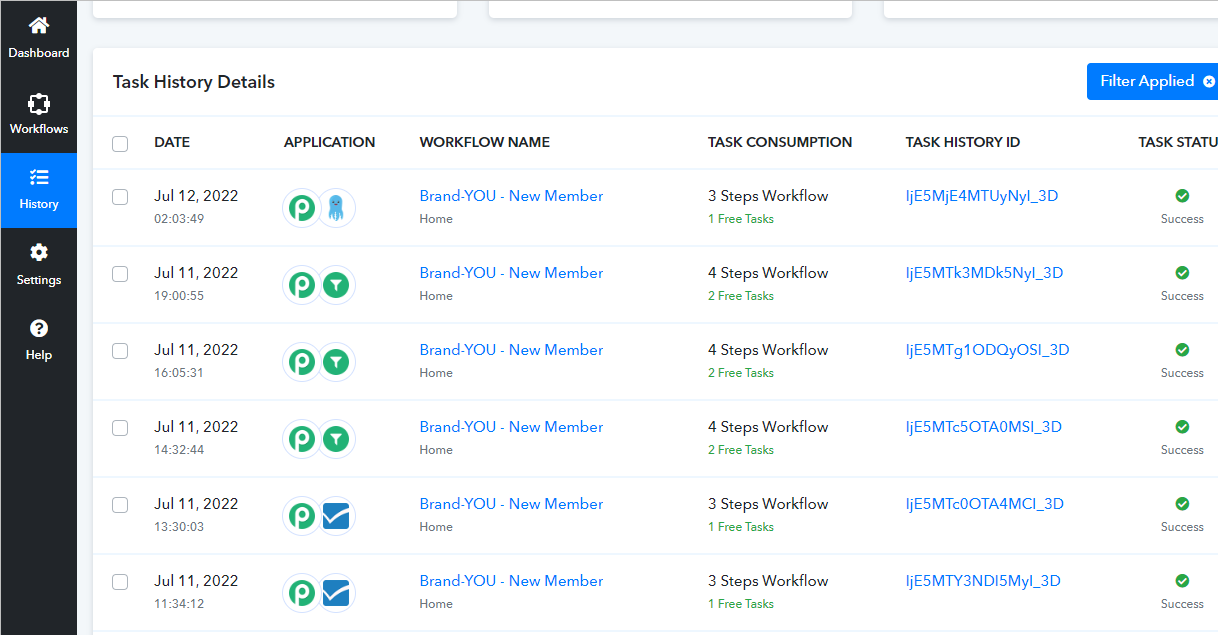The width and height of the screenshot is (1218, 635).
Task: Click the Pabbly icon in 16:05:31 row
Action: pos(302,362)
